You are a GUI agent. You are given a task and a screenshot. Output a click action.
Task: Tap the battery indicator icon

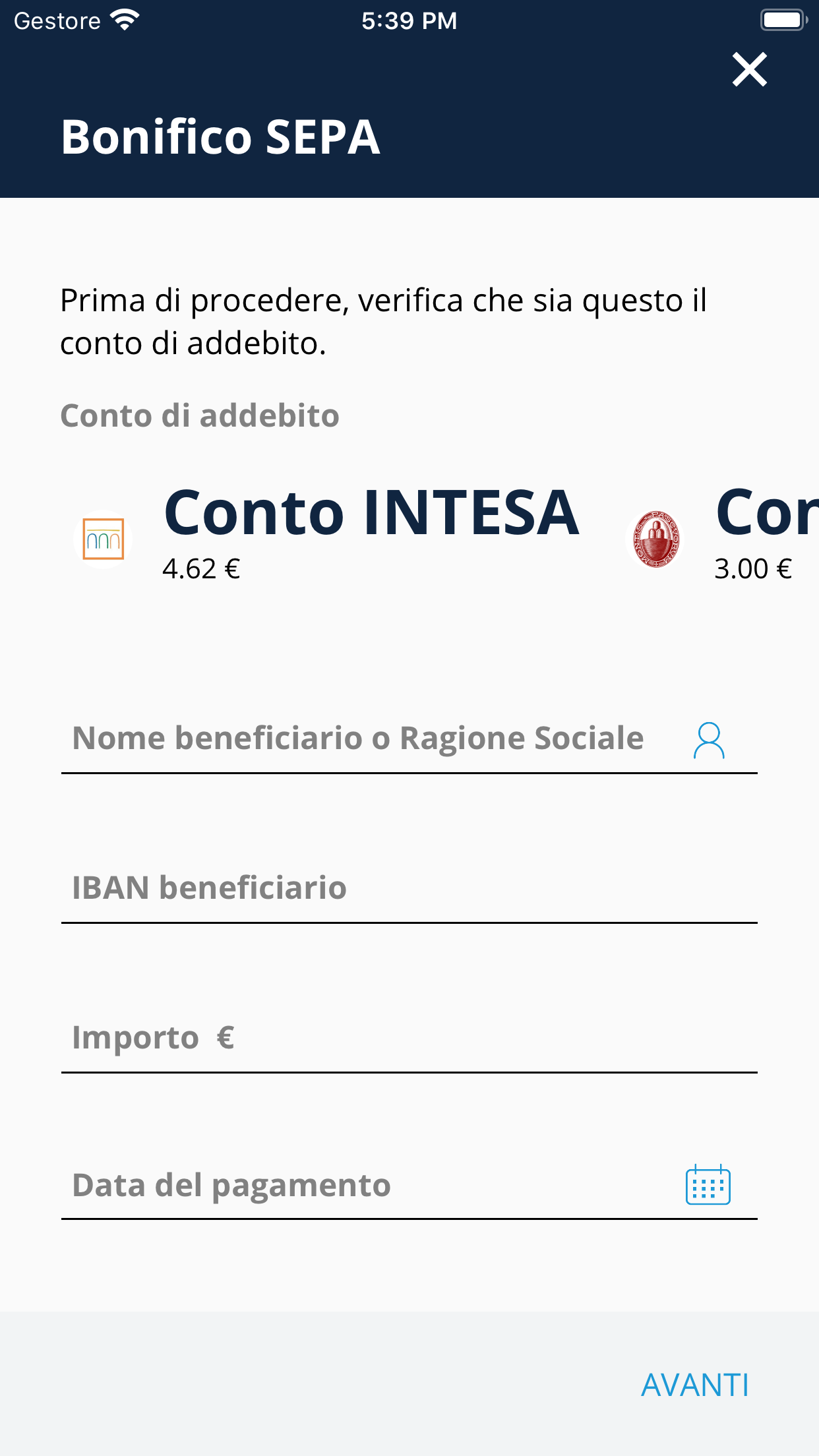coord(783,20)
